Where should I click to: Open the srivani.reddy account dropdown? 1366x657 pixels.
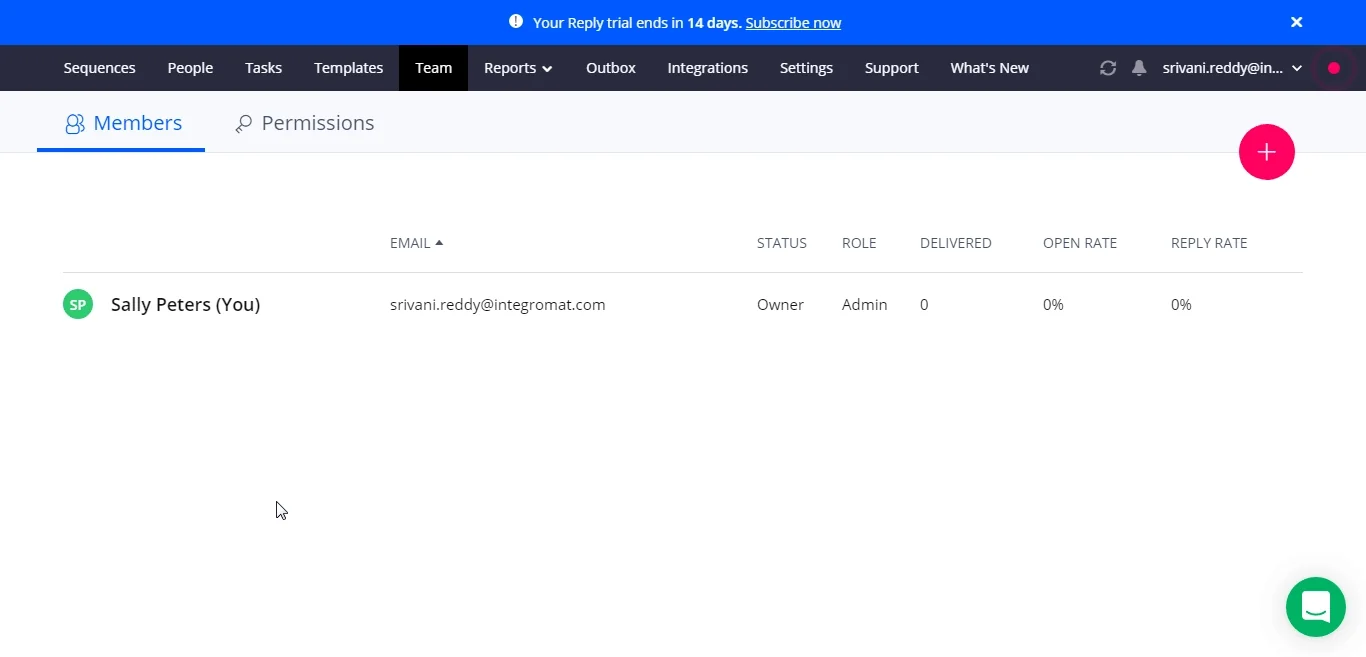tap(1232, 68)
